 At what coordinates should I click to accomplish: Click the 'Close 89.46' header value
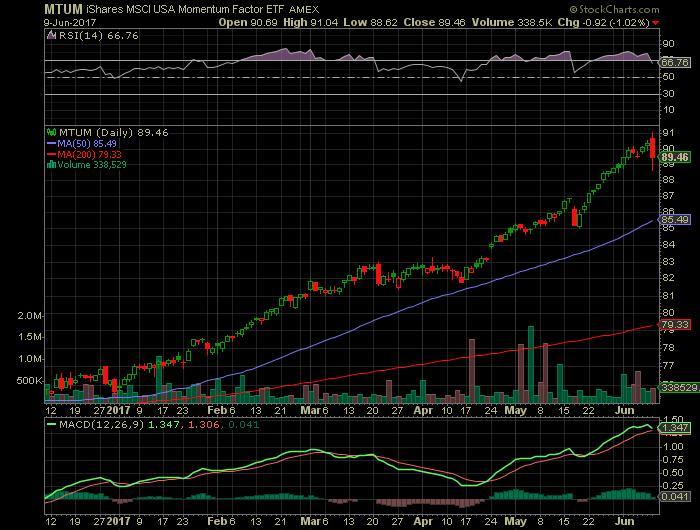pyautogui.click(x=434, y=22)
